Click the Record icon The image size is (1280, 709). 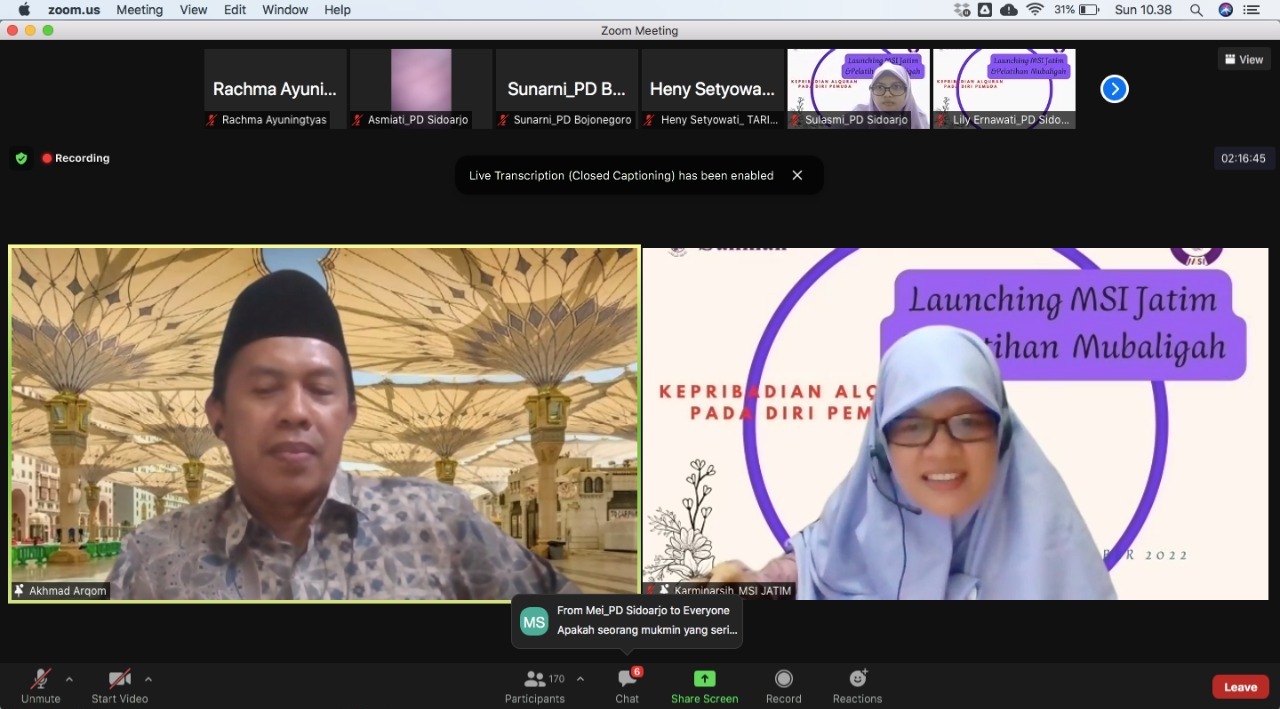click(x=783, y=679)
